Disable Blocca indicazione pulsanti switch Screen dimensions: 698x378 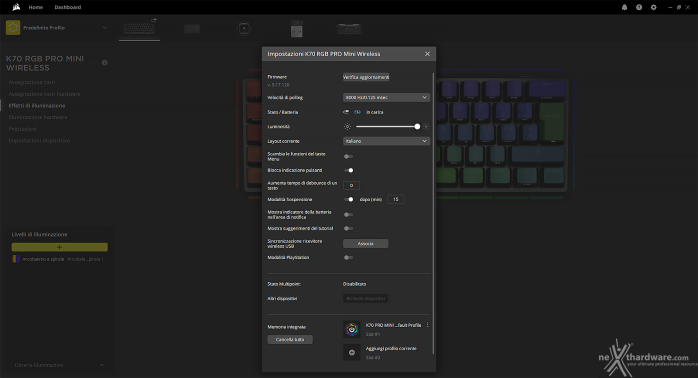[x=348, y=170]
